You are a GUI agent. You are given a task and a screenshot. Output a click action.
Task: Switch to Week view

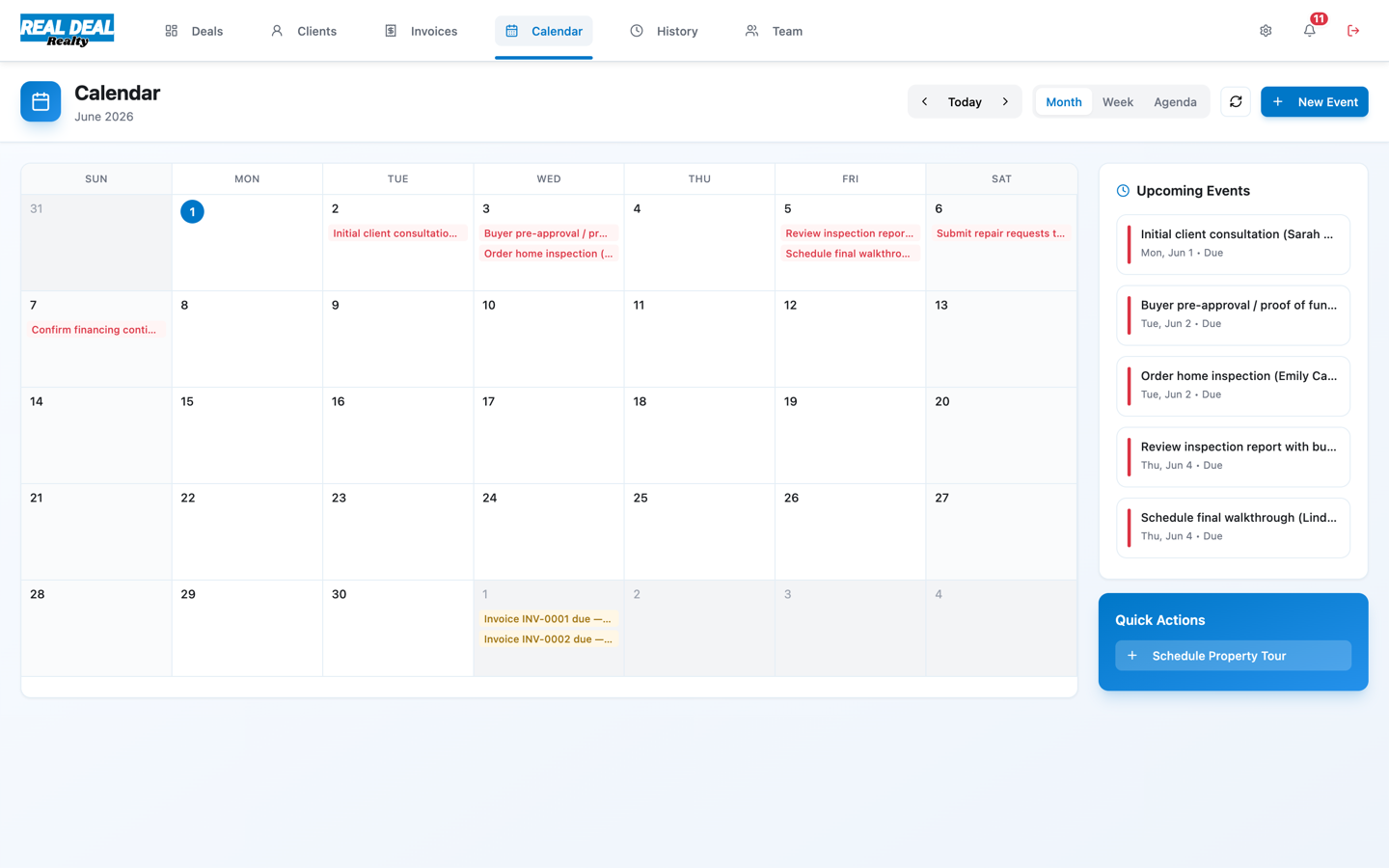pos(1118,101)
